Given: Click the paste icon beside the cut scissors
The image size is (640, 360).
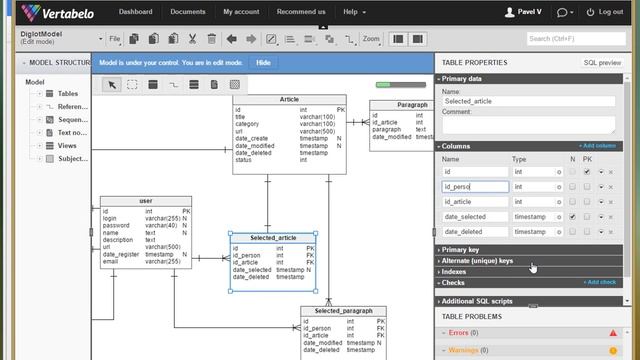Looking at the screenshot, I should coord(173,39).
